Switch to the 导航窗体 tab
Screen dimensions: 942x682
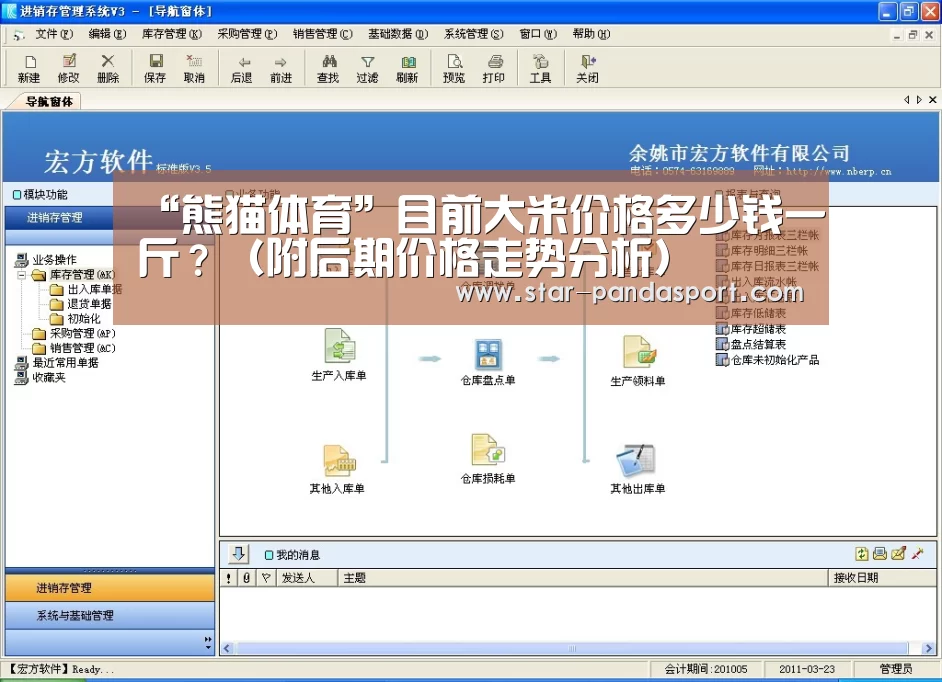point(49,102)
